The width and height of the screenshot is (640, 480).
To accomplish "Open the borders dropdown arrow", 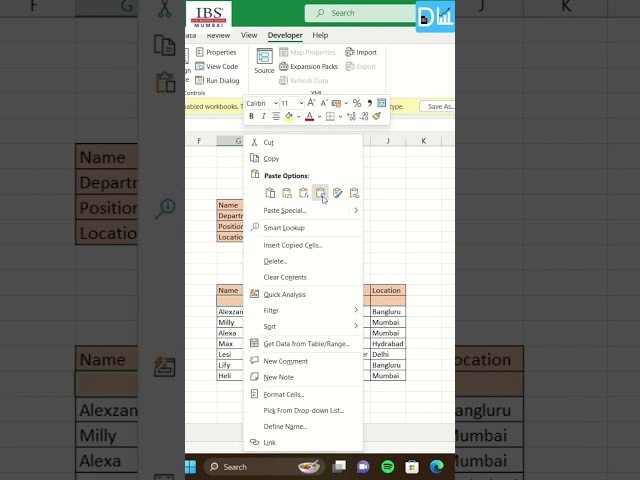I will pyautogui.click(x=340, y=117).
